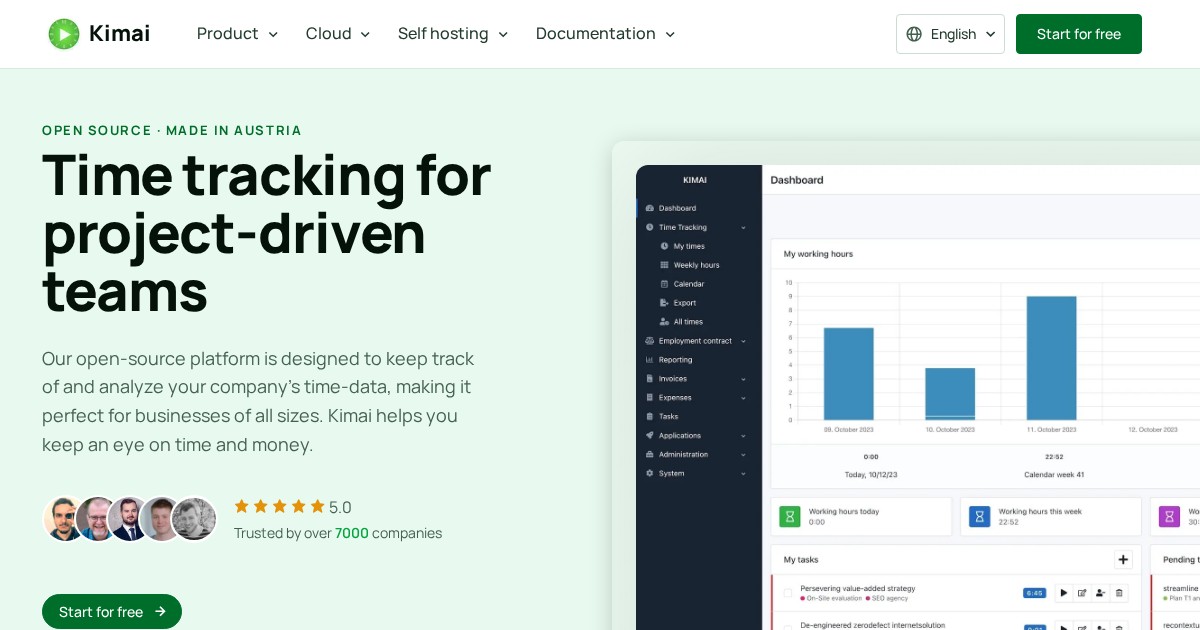Click the "Today, 10/12/23" label

[871, 474]
